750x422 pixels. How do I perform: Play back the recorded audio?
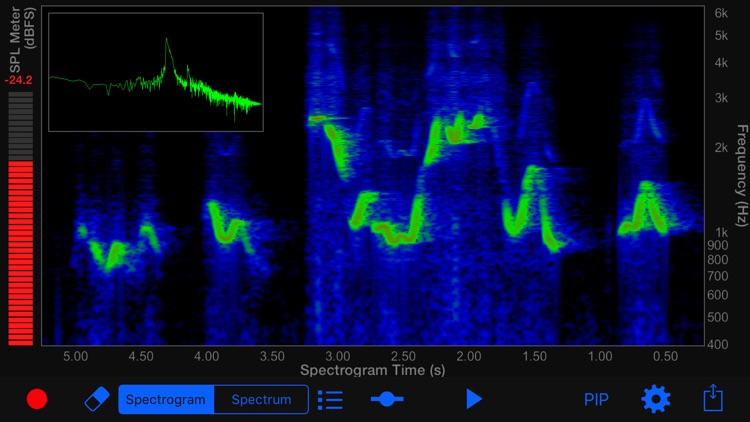[x=474, y=399]
